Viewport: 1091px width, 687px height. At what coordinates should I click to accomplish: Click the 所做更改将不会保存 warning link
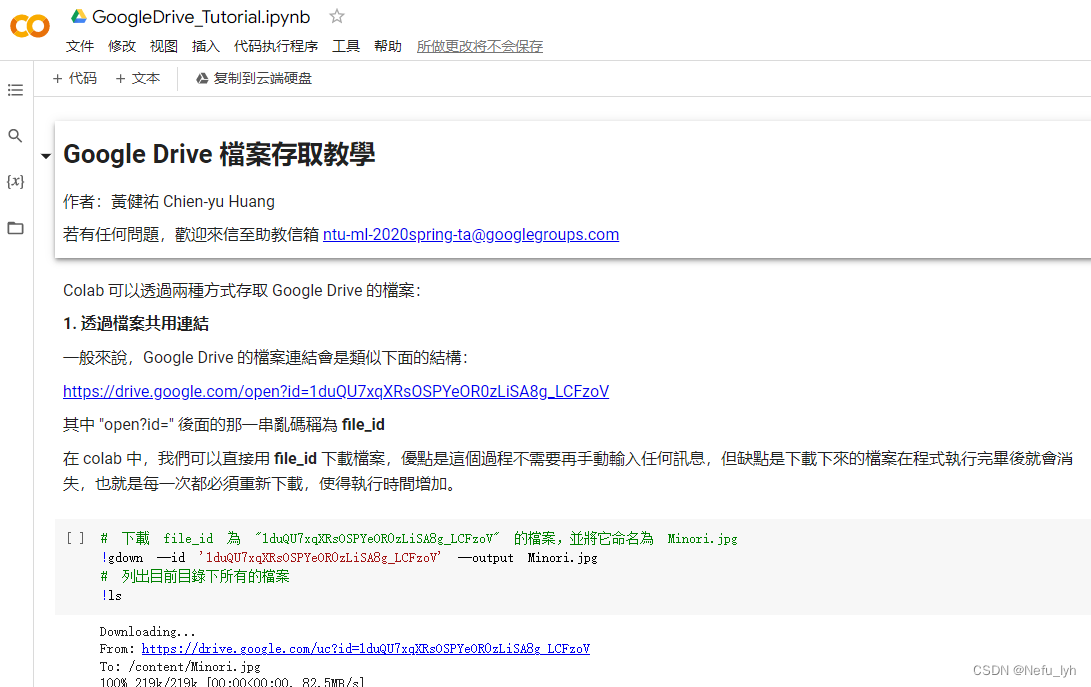coord(479,46)
